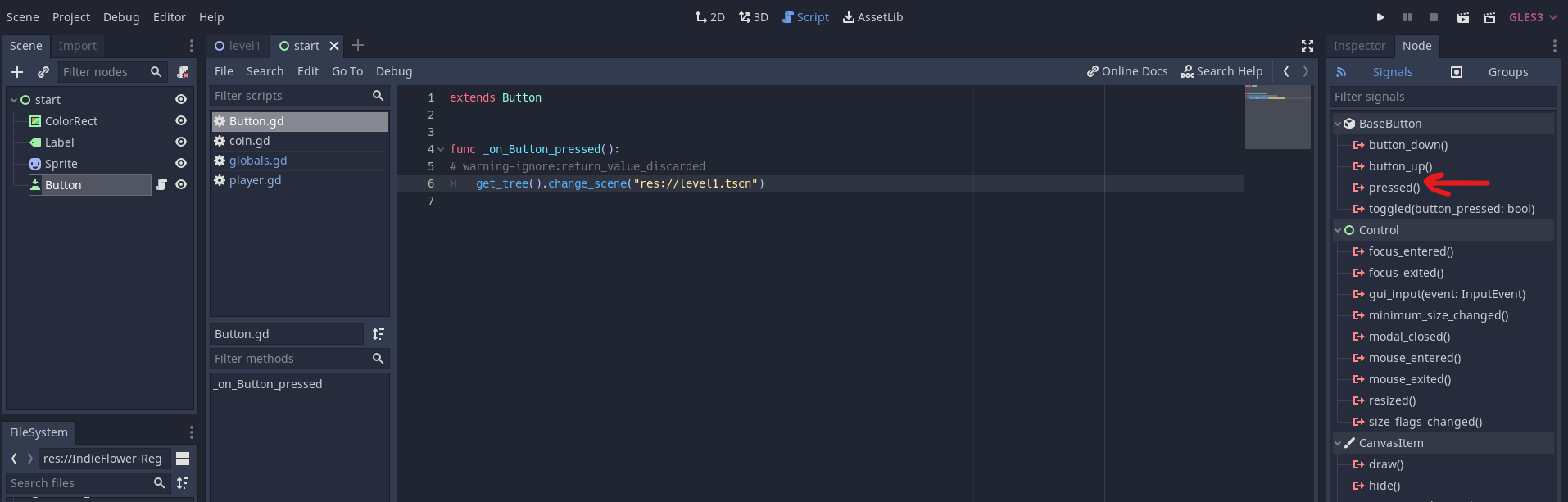
Task: Pause the running scene
Action: pos(1407,17)
